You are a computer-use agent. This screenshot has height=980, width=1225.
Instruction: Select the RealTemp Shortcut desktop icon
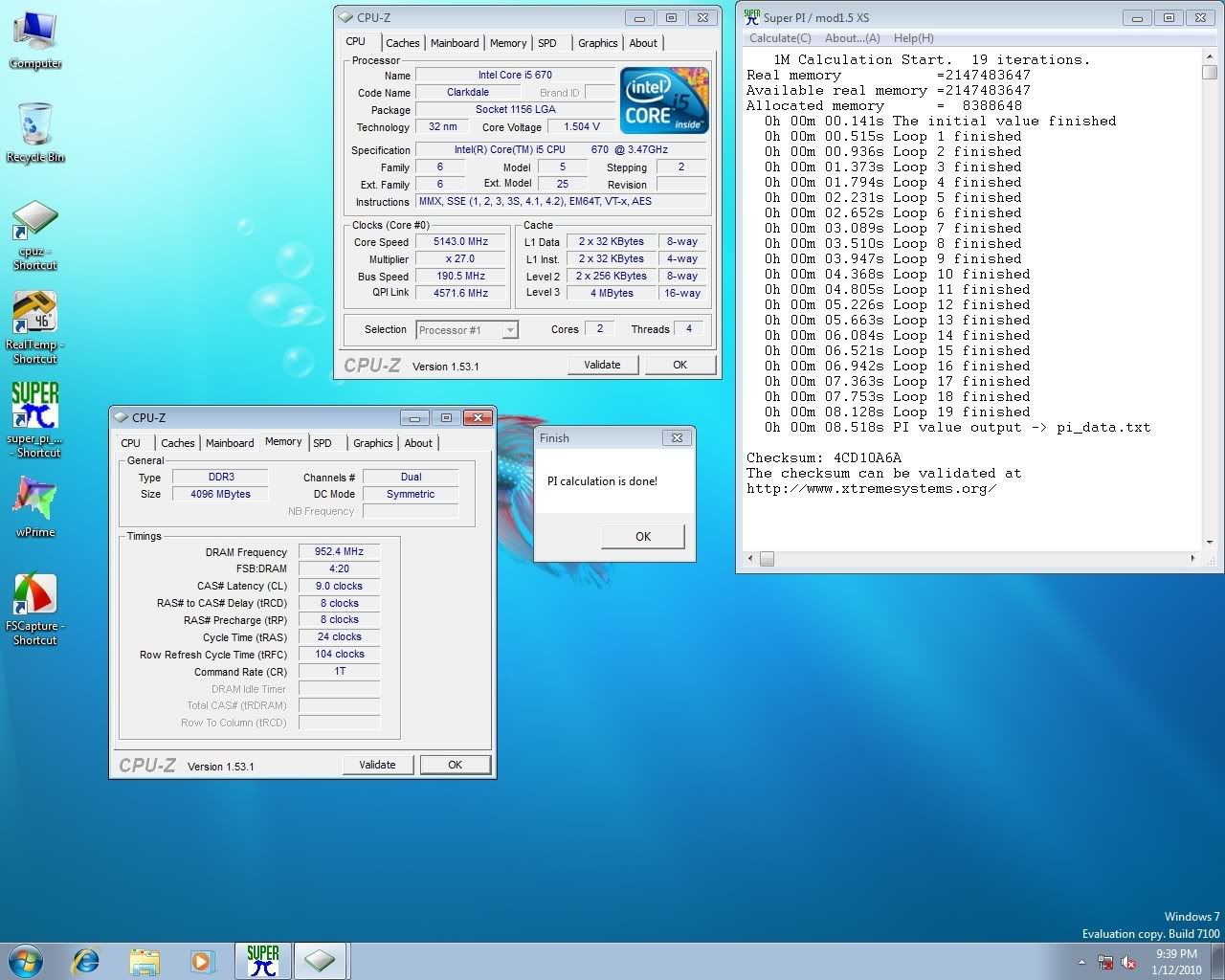(x=35, y=328)
